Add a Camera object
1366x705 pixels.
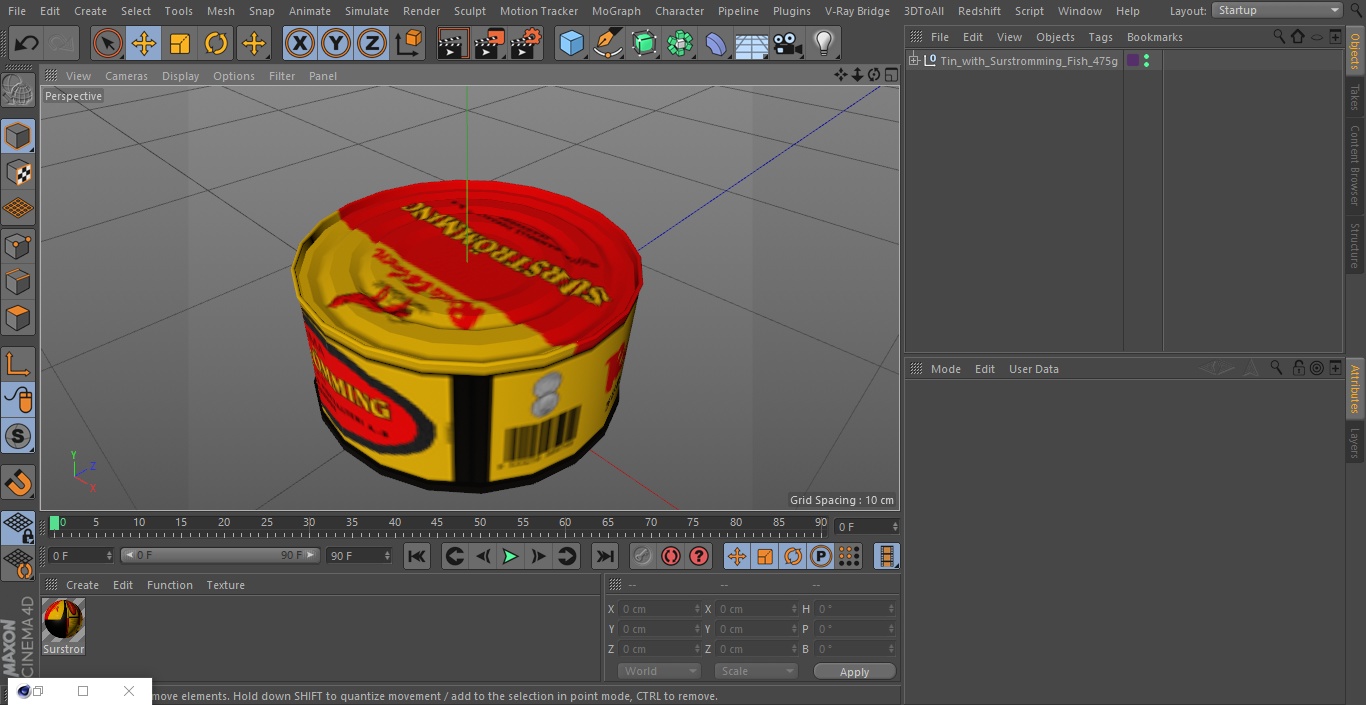[x=788, y=43]
